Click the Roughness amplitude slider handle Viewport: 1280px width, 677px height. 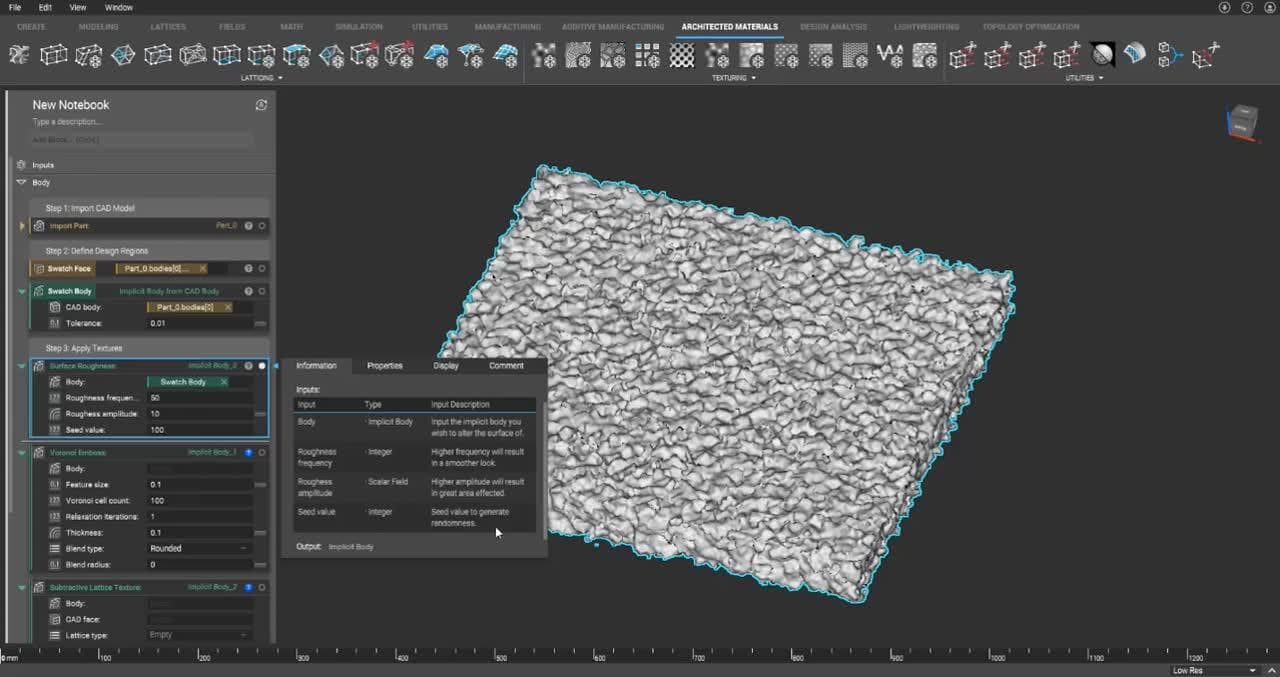point(261,414)
